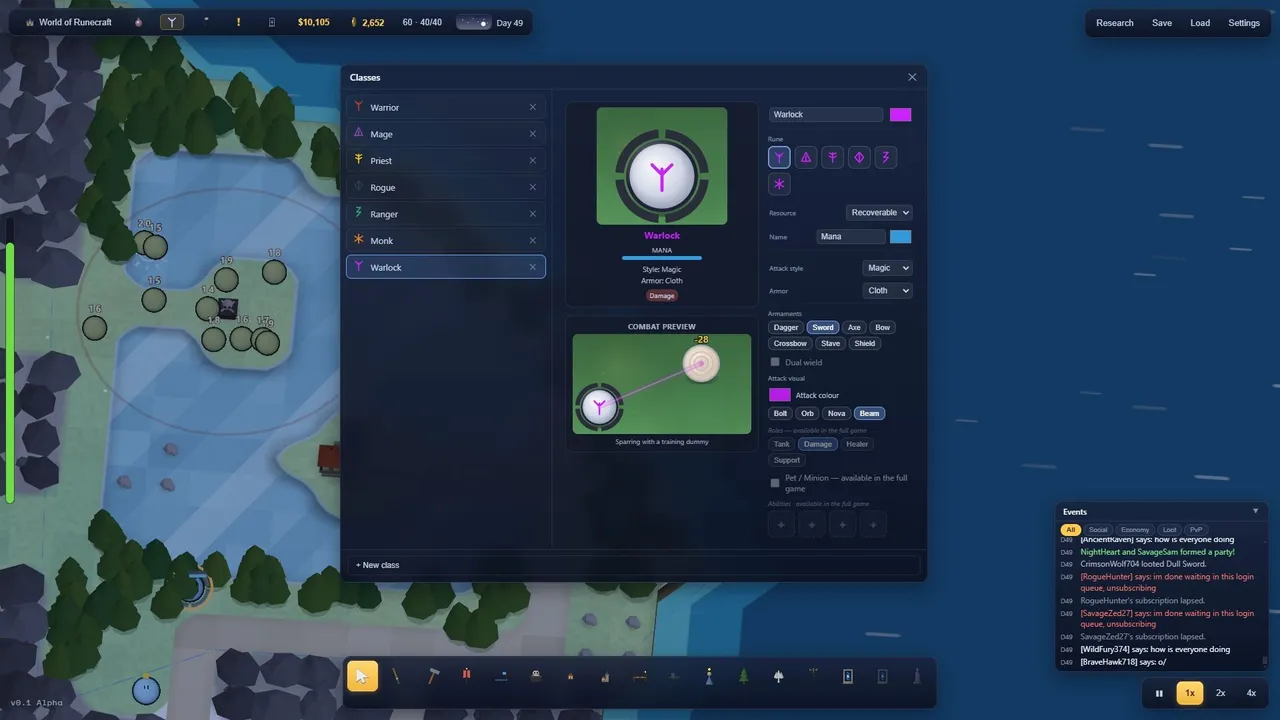Toggle the Dagger armament
1280x720 pixels.
(x=786, y=327)
